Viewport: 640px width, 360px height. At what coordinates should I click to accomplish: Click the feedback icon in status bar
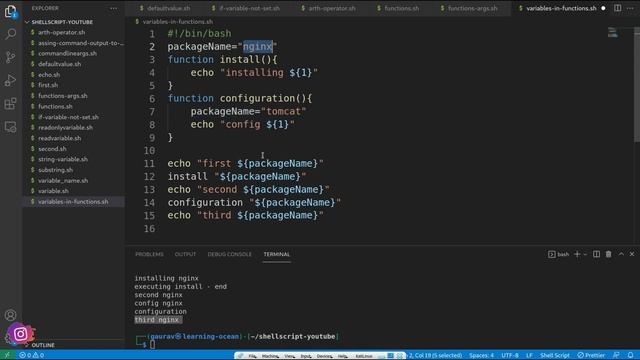pos(616,355)
